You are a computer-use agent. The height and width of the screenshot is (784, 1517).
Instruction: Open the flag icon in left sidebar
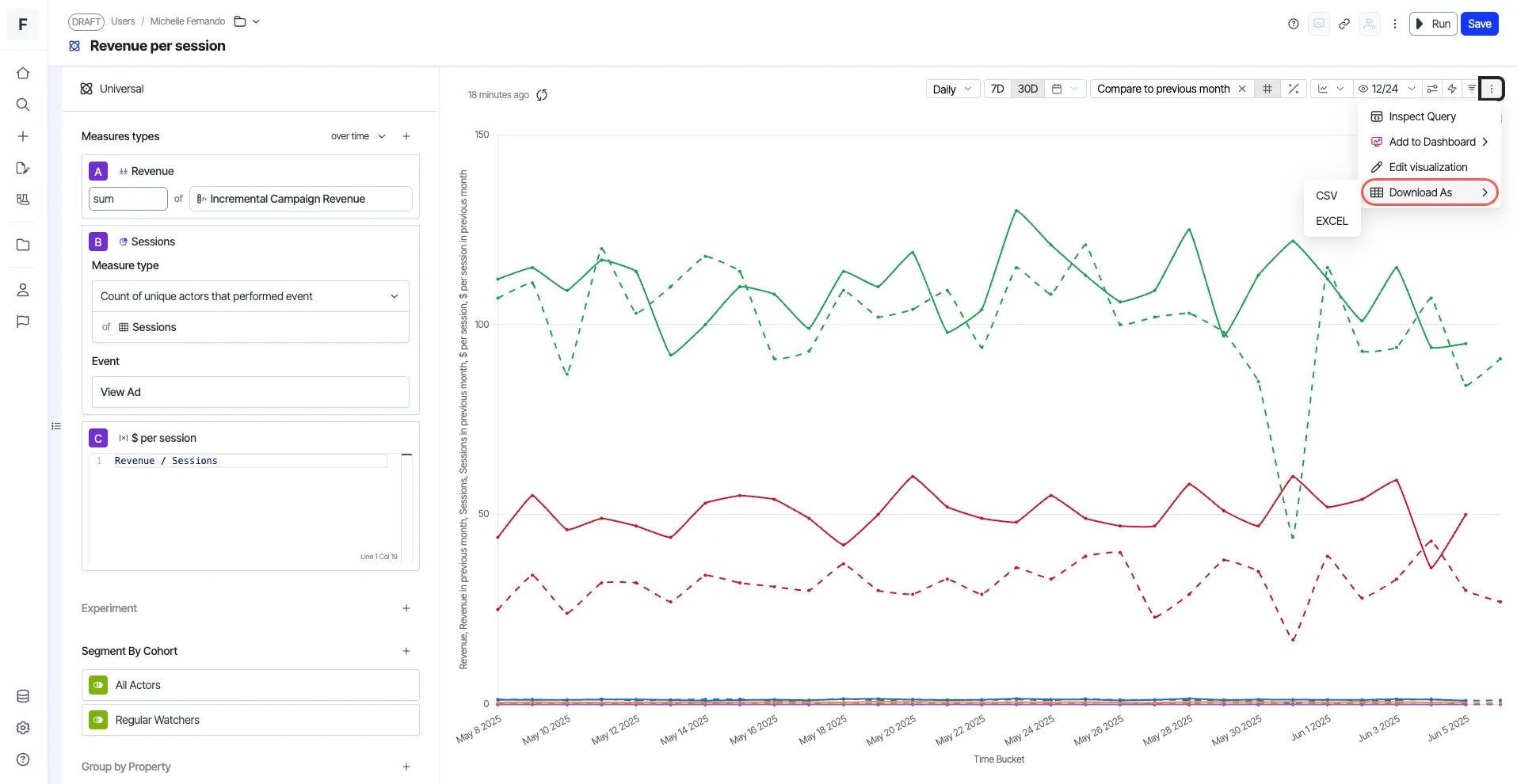point(23,322)
